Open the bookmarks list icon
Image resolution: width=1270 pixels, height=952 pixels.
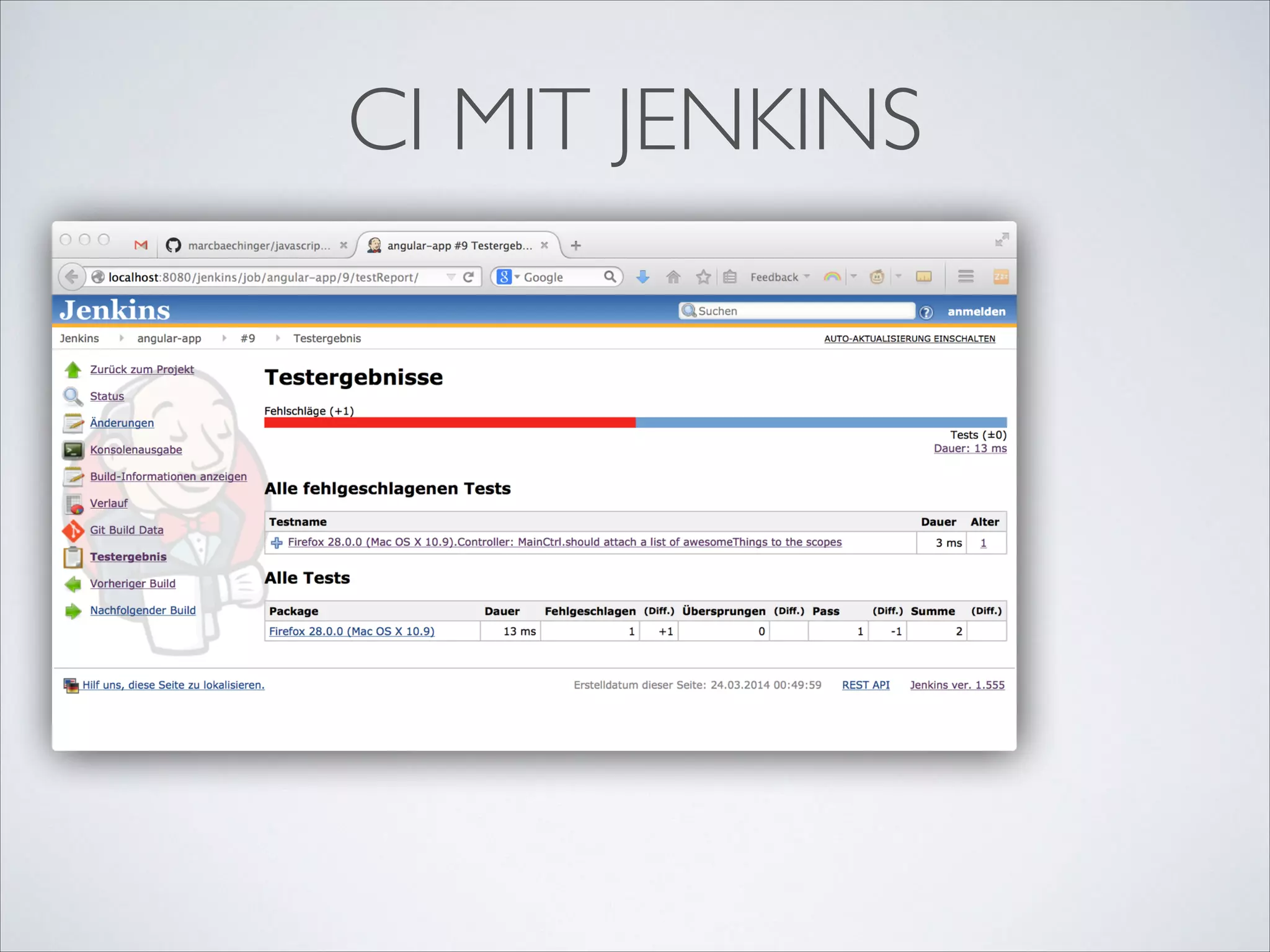[730, 277]
